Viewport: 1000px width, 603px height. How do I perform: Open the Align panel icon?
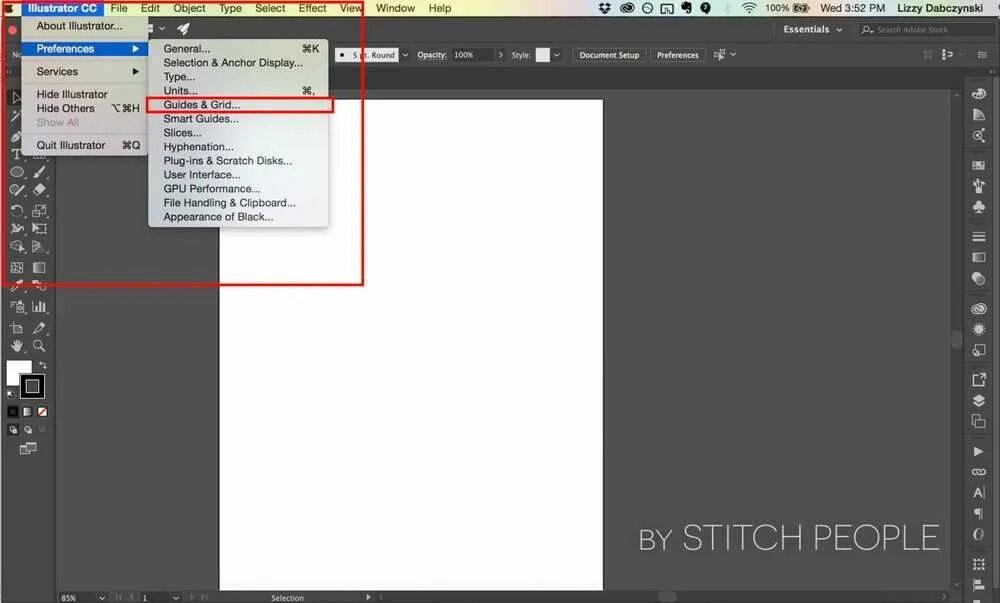[x=978, y=585]
